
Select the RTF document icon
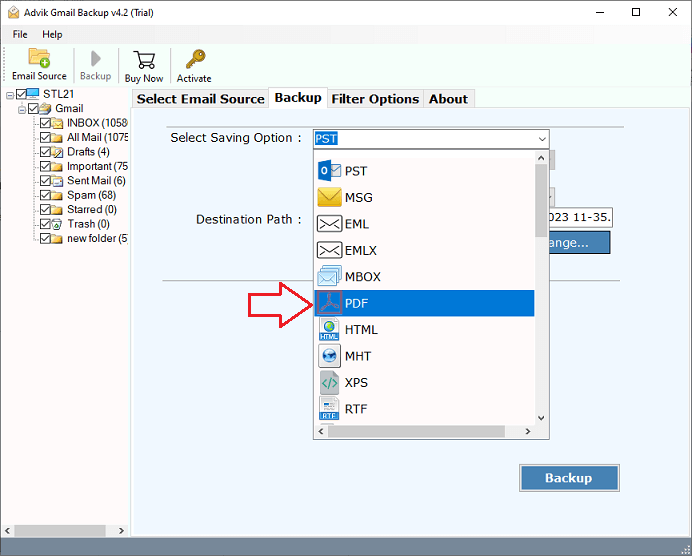tap(329, 409)
